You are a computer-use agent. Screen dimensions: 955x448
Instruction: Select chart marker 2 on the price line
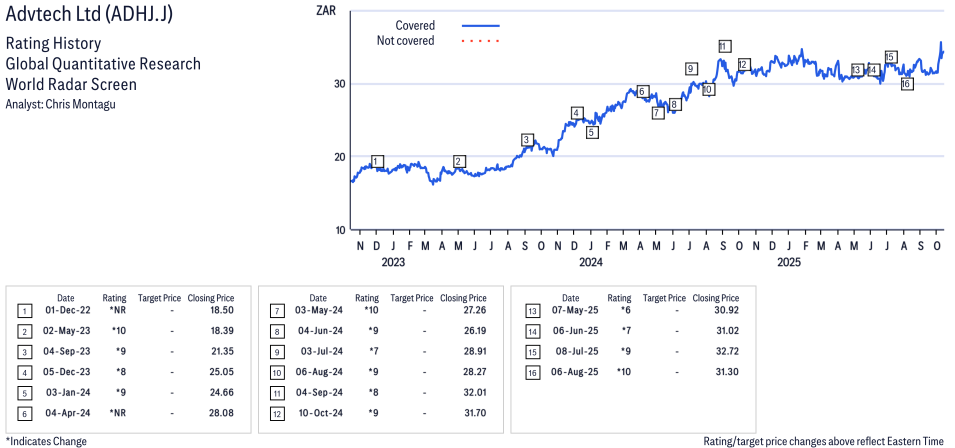click(x=459, y=161)
